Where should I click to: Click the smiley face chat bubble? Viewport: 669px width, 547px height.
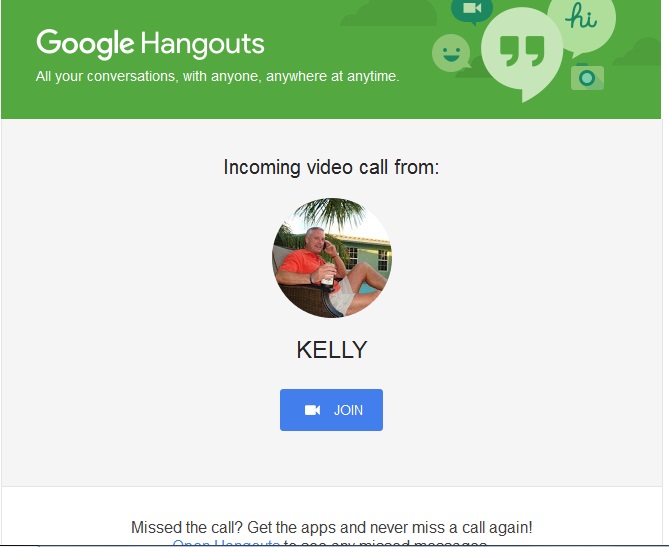[x=451, y=53]
